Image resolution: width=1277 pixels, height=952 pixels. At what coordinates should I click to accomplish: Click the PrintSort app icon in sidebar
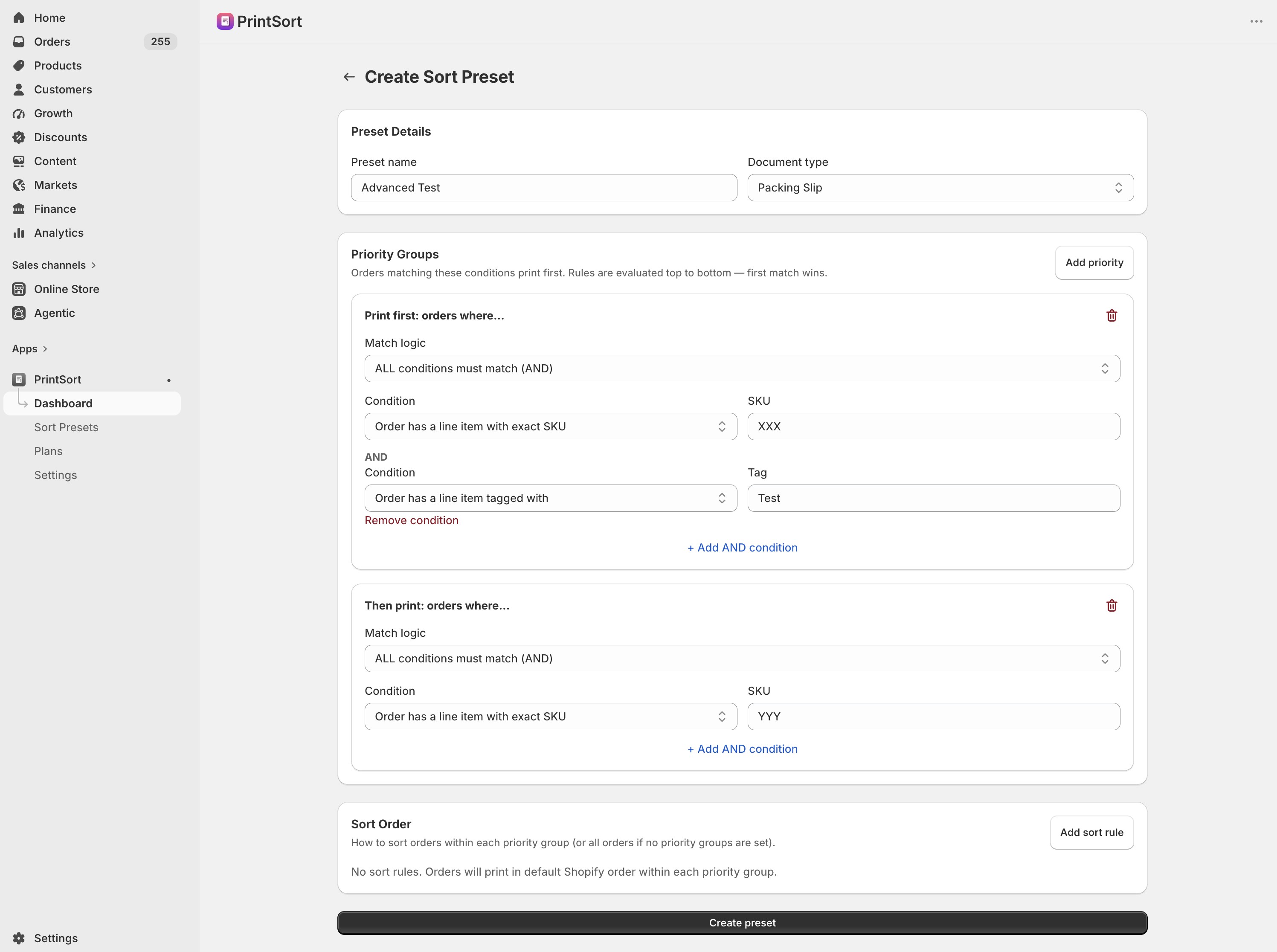tap(19, 380)
